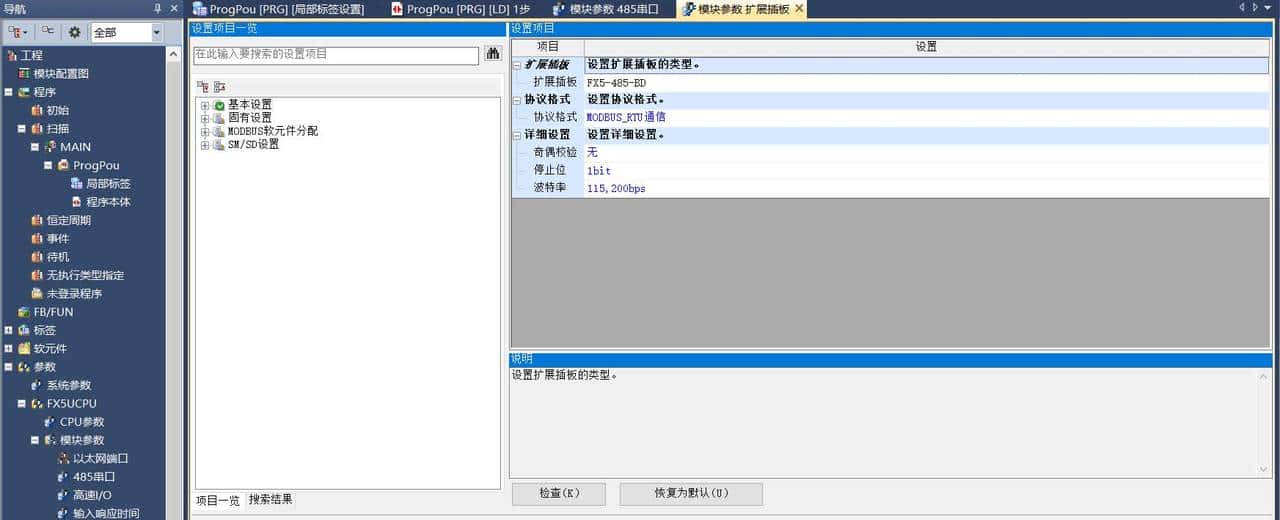Viewport: 1280px width, 520px height.
Task: Expand the SM/SD设置 tree node
Action: click(205, 144)
